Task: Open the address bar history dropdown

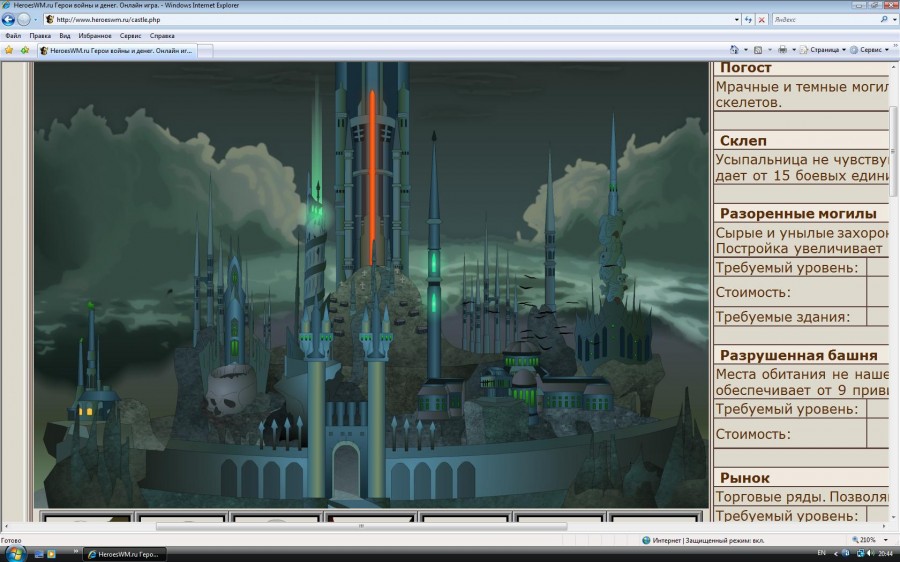Action: pos(736,20)
